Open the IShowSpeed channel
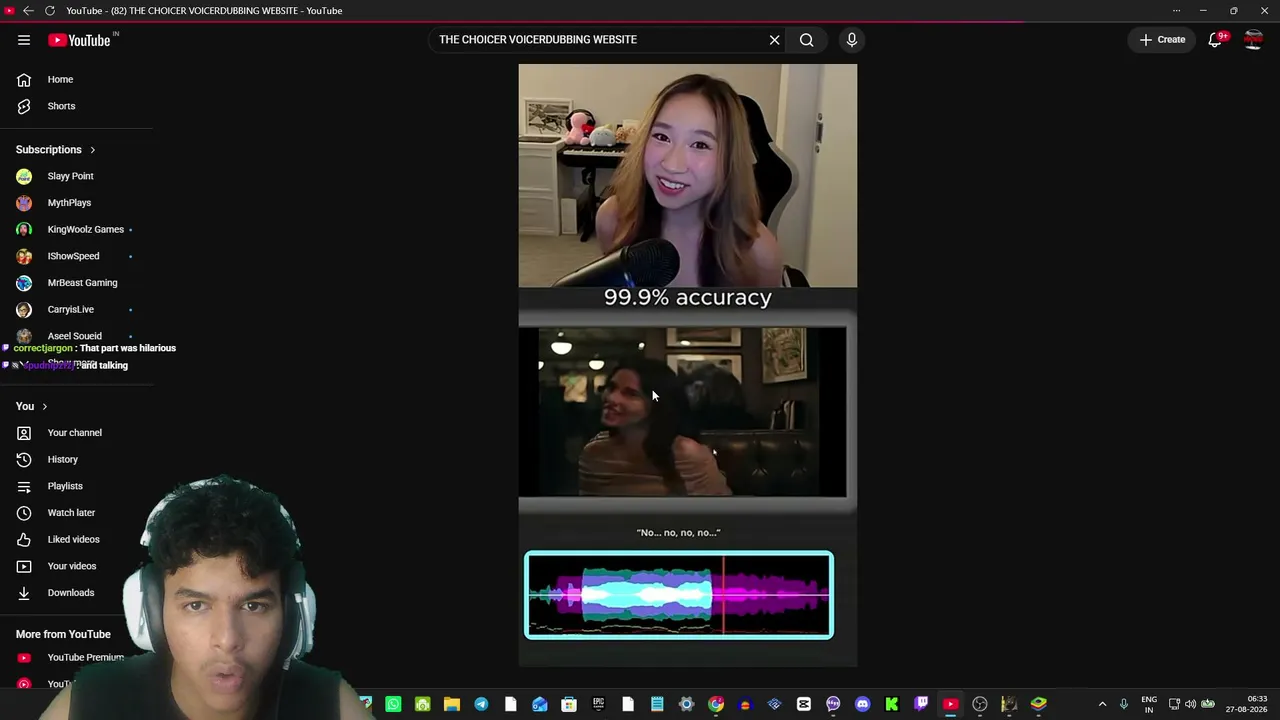Image resolution: width=1280 pixels, height=720 pixels. (73, 256)
